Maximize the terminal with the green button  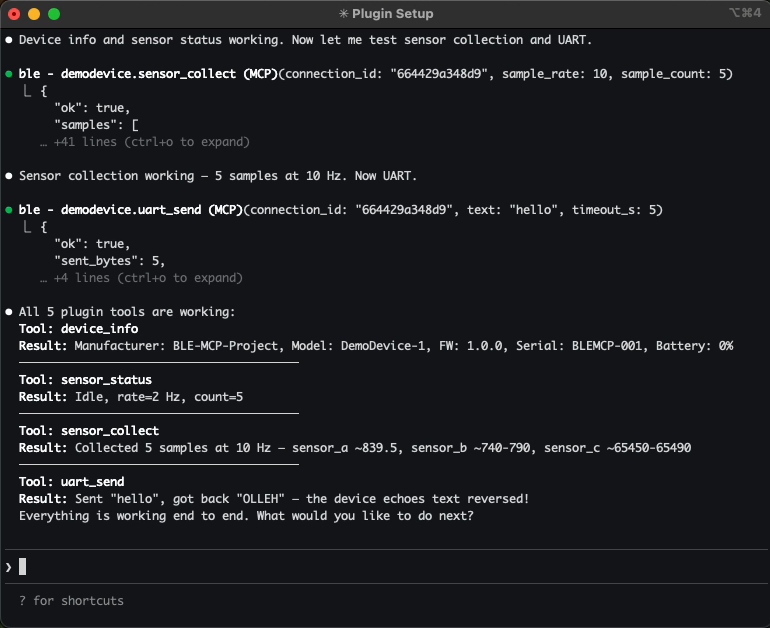[54, 14]
